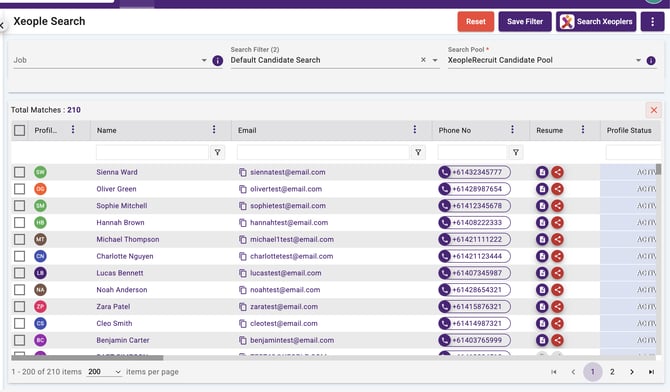Click the Save Filter button
The height and width of the screenshot is (392, 670).
tap(525, 21)
